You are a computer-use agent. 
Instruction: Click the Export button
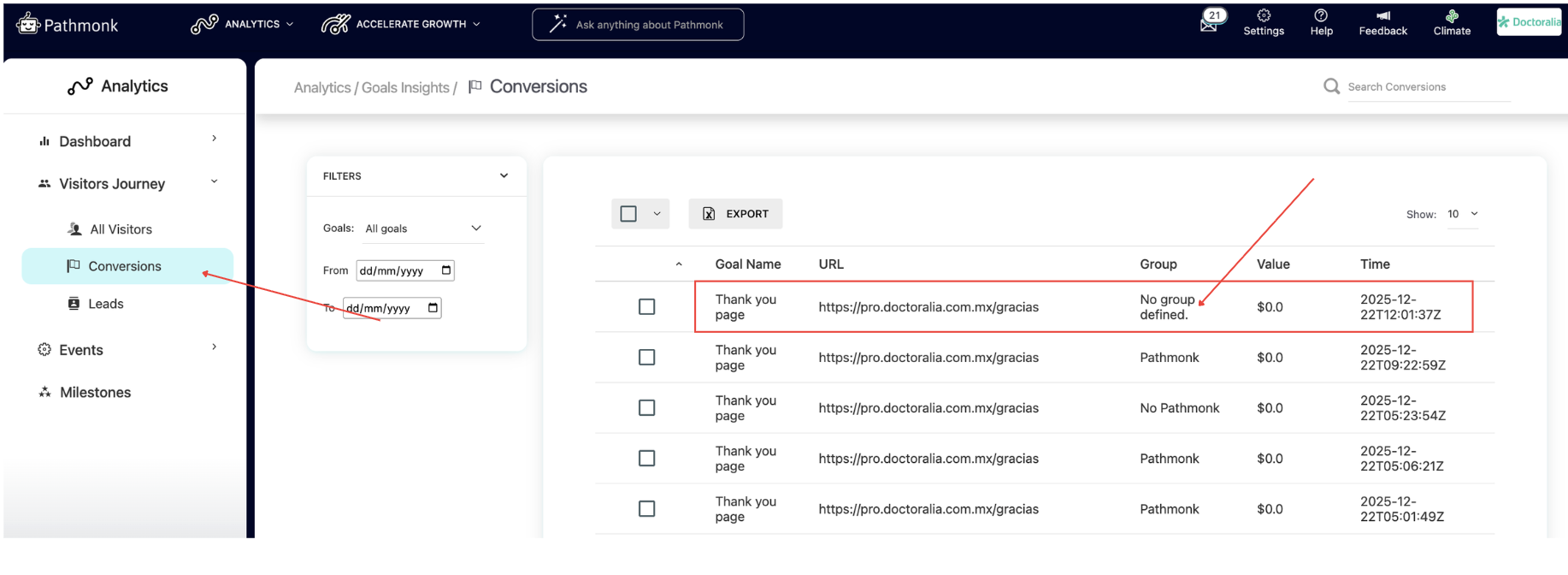(x=735, y=214)
